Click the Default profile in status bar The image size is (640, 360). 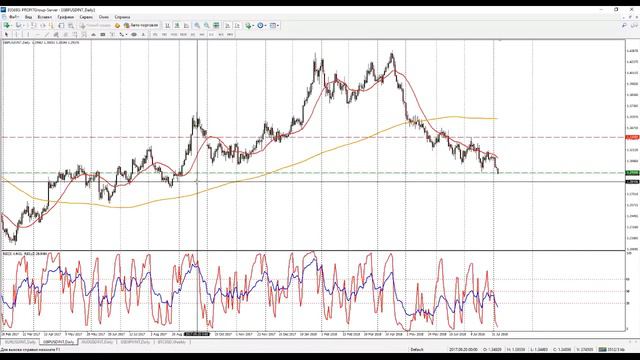(x=417, y=349)
